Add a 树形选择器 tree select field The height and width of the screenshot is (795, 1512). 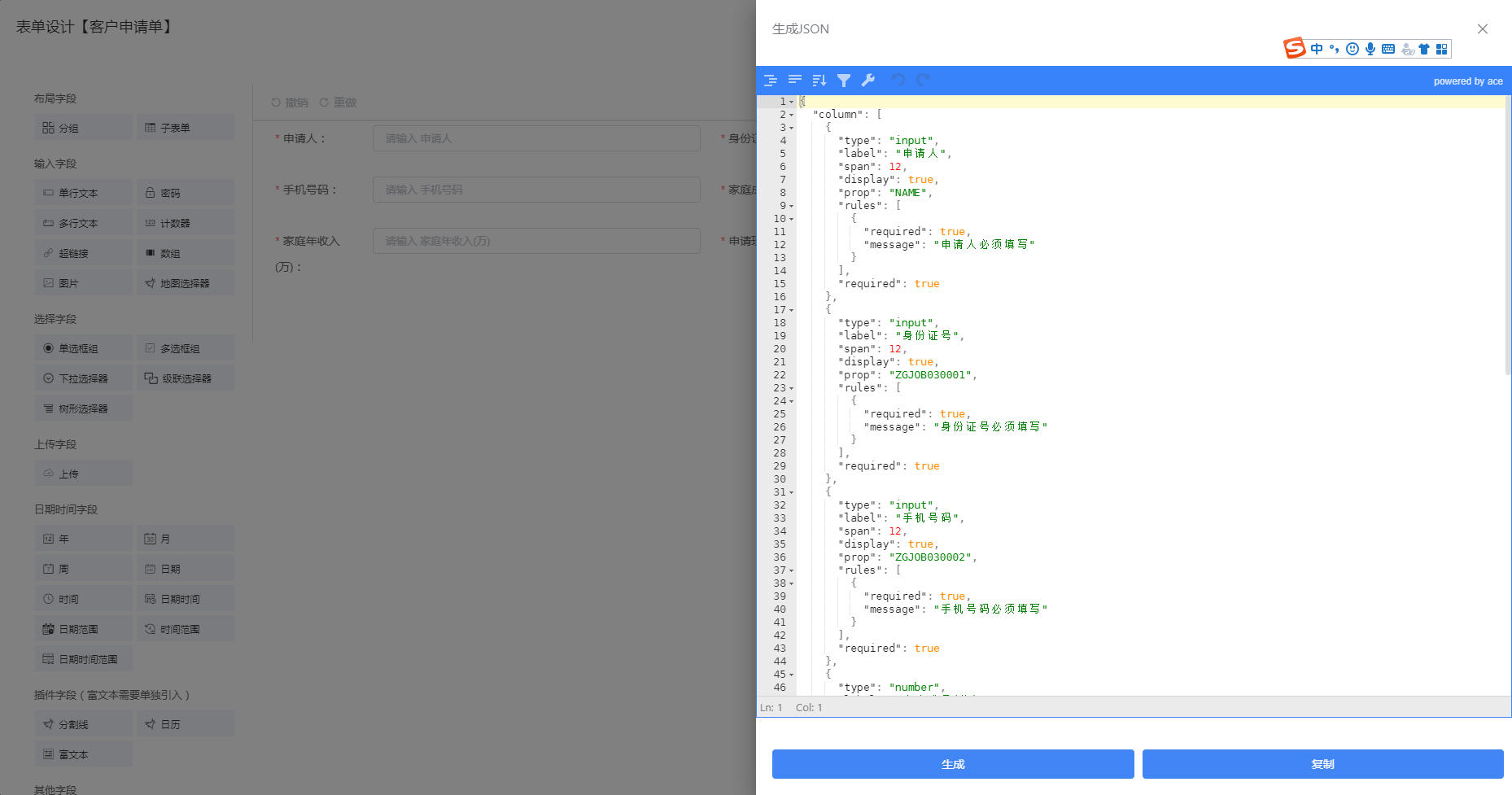[x=83, y=408]
